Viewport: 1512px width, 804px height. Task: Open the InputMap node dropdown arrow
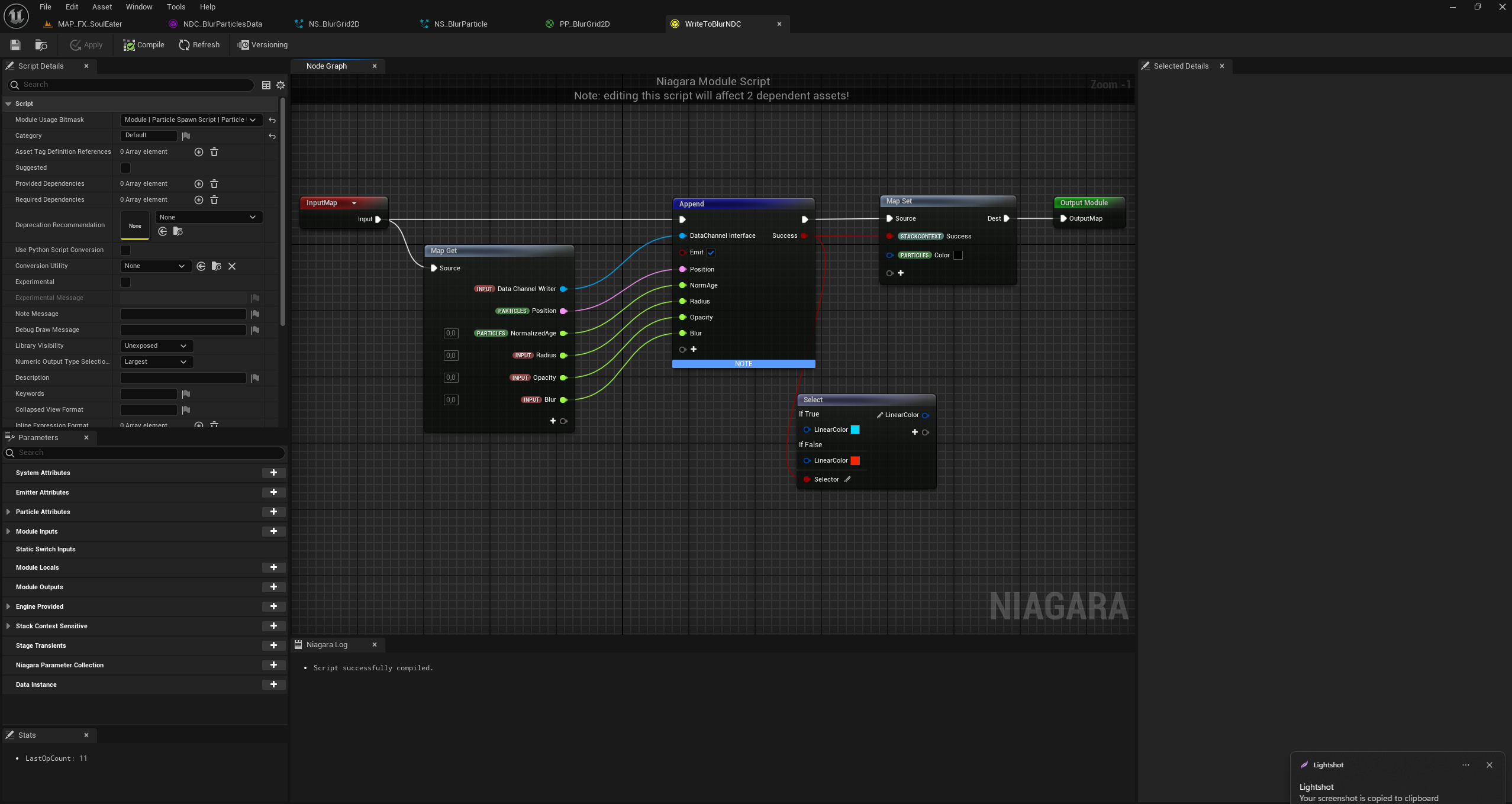354,203
